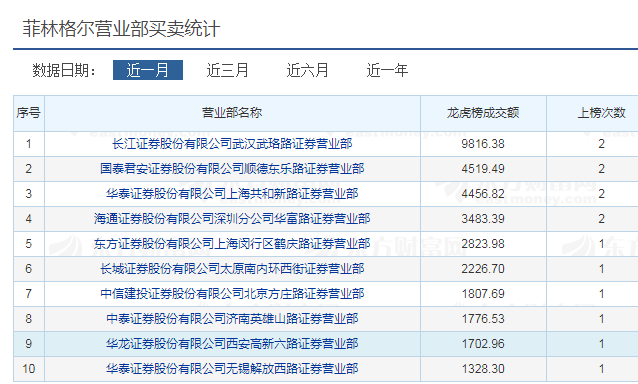Screen dimensions: 638x384
Task: Click the 数据日期 label
Action: pos(64,70)
